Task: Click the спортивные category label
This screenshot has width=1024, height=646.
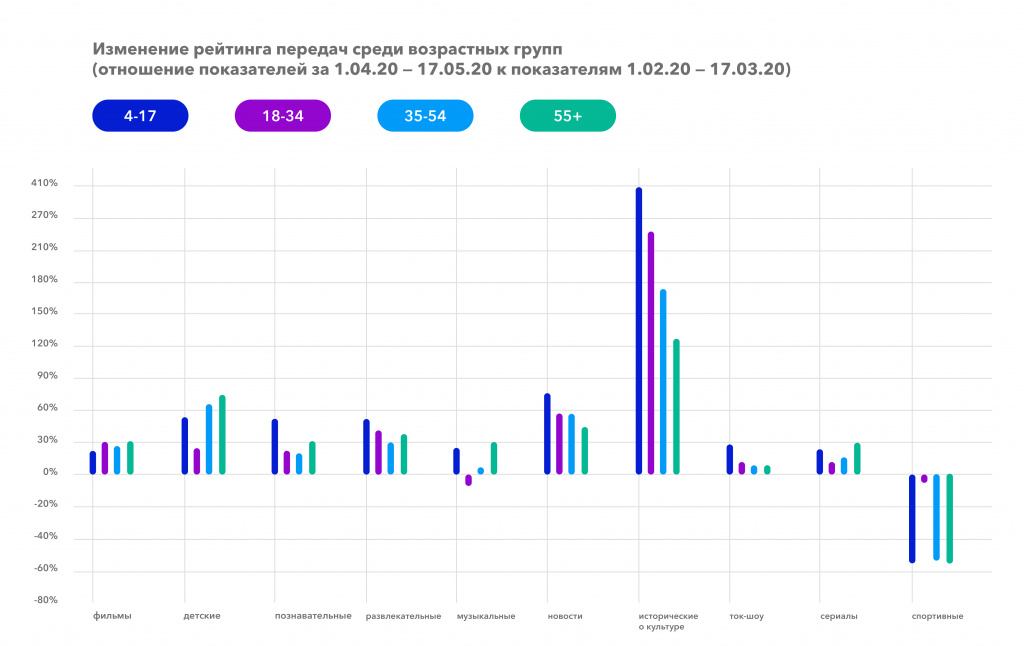Action: (936, 616)
